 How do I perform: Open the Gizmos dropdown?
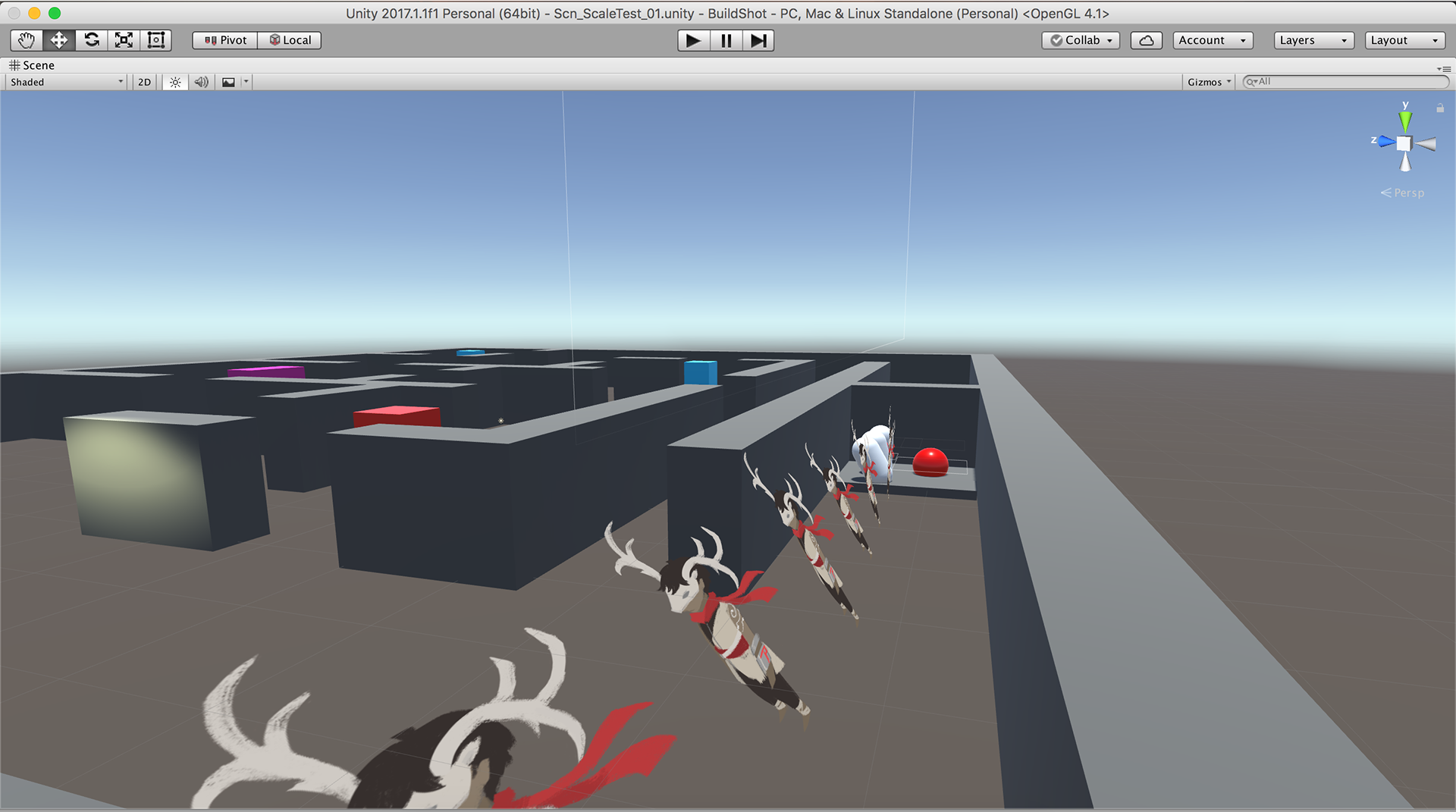pos(1209,82)
